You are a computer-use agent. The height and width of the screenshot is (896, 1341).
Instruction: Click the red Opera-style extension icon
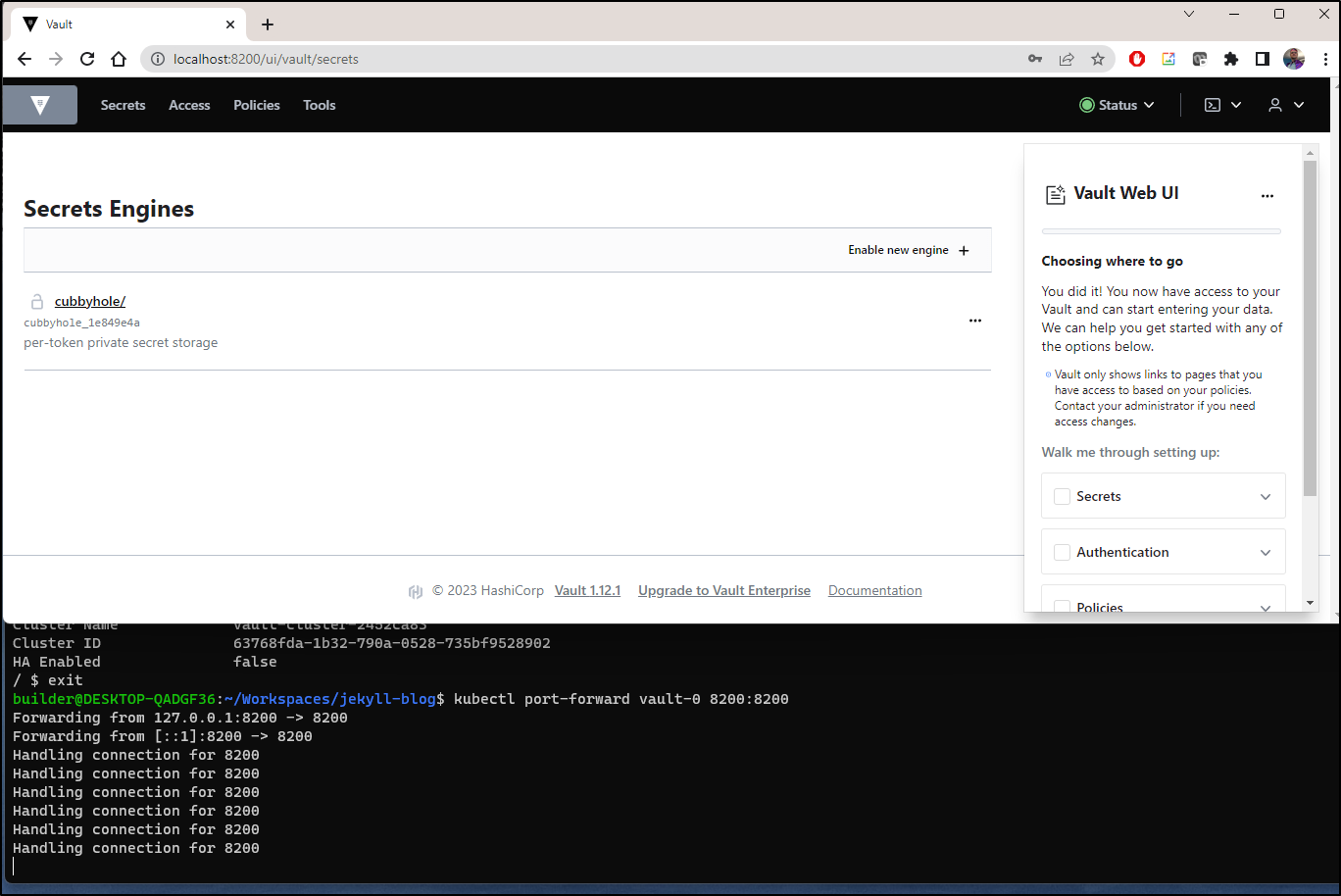(1137, 59)
